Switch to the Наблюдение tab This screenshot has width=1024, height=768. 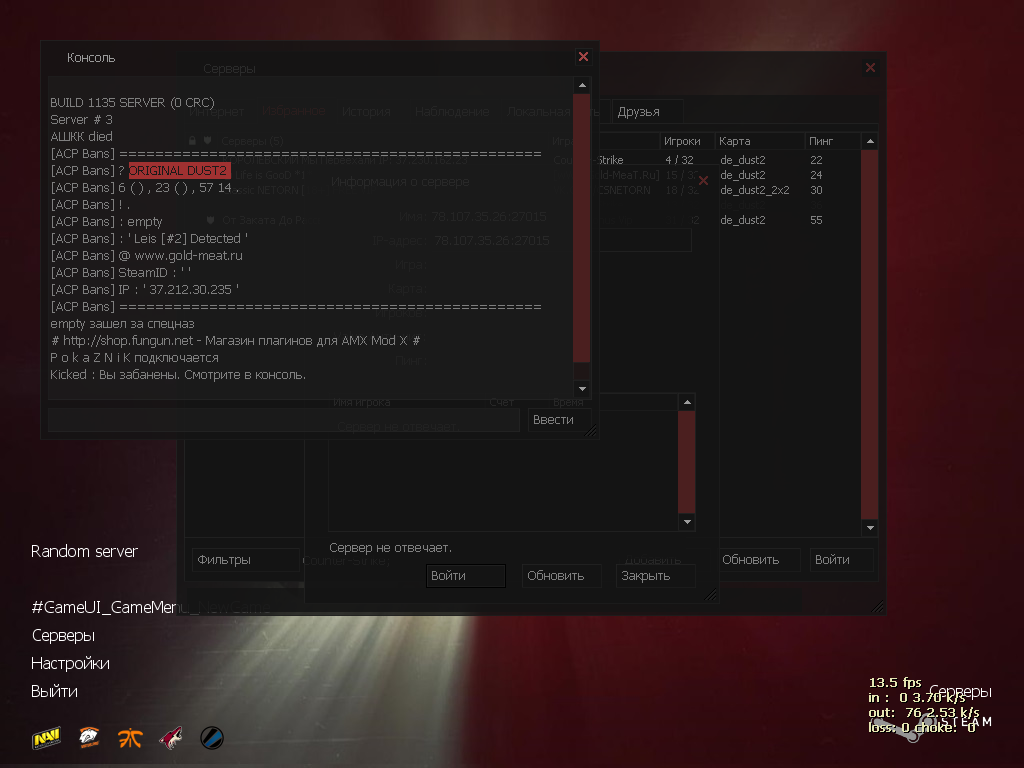(x=452, y=112)
